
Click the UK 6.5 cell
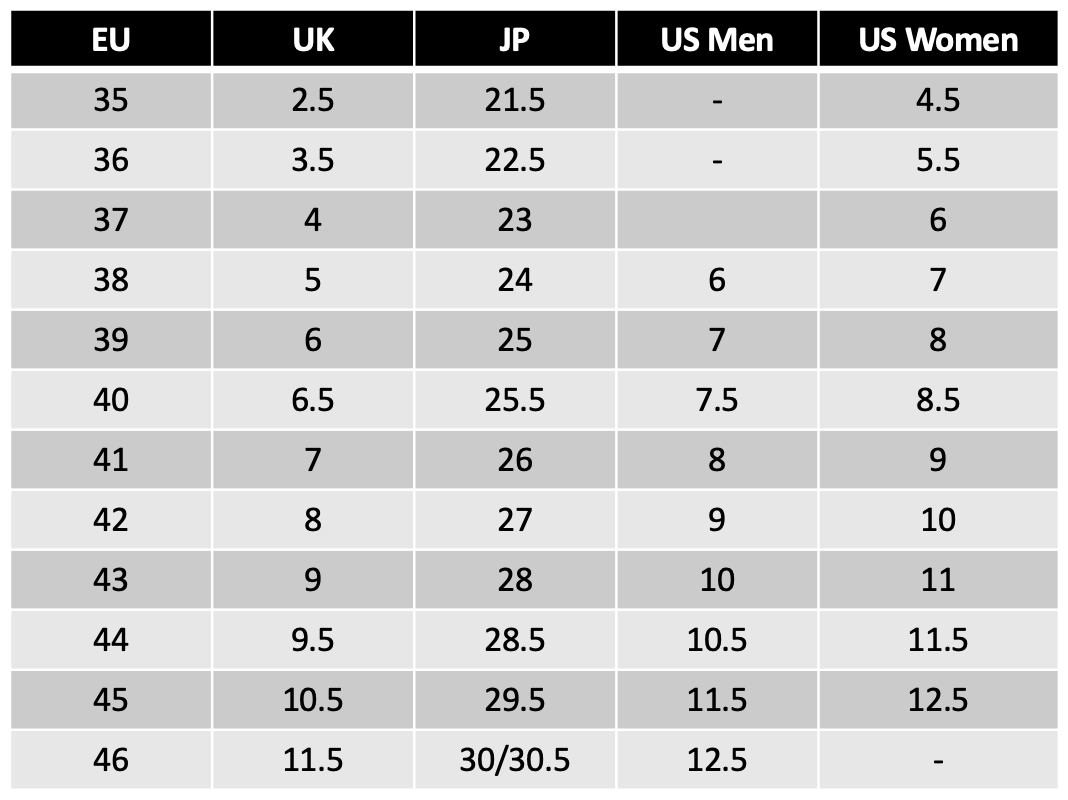313,400
